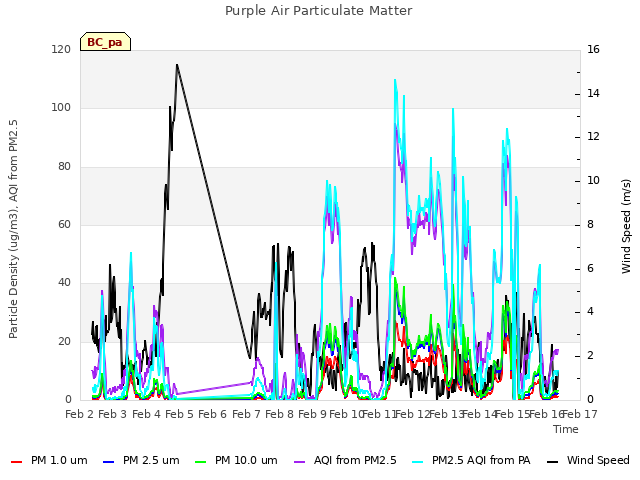Click the red PM 1.0 um legend swatch
Image resolution: width=640 pixels, height=480 pixels.
(x=16, y=462)
